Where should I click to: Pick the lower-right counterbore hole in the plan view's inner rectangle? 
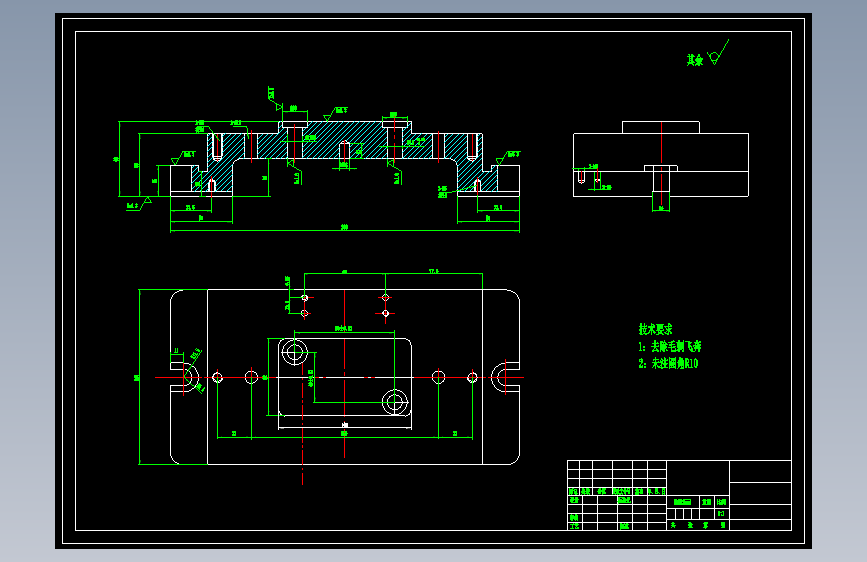pos(395,402)
